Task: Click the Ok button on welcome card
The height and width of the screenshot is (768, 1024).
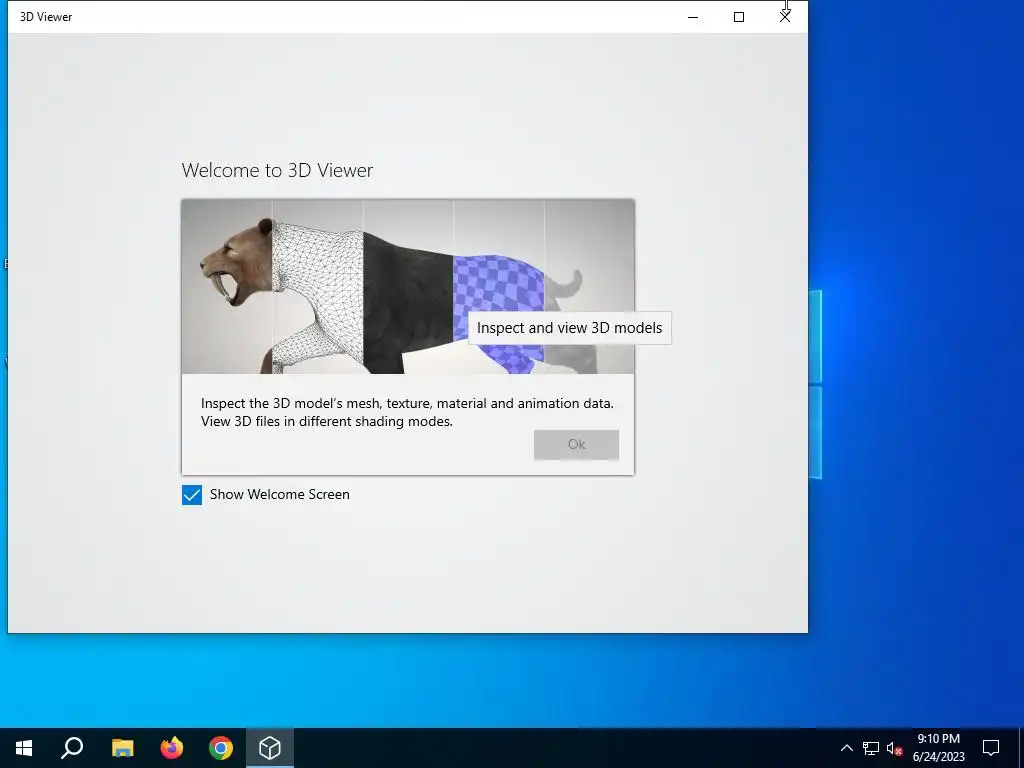Action: point(576,445)
